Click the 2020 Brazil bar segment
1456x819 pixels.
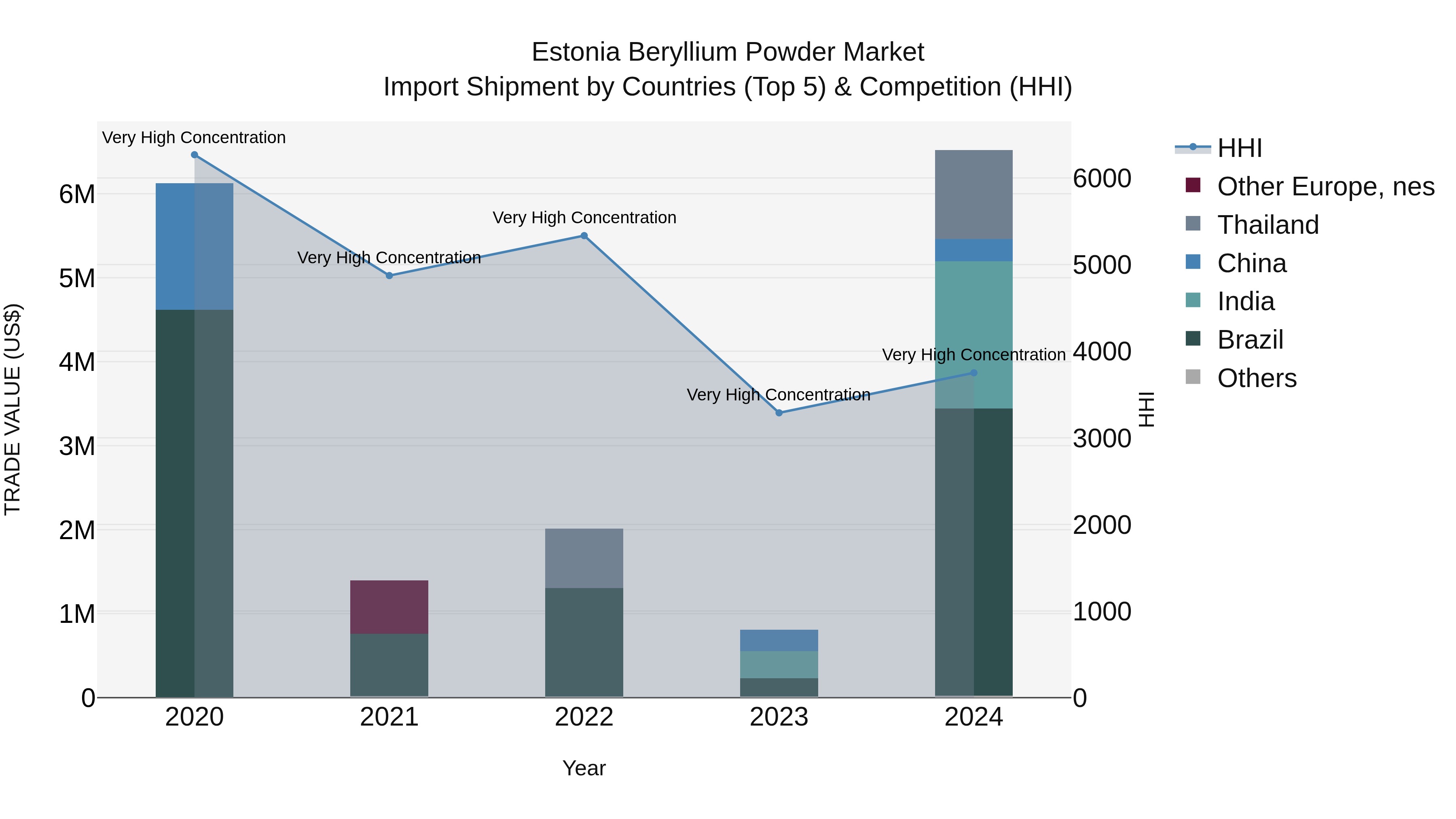[x=195, y=503]
